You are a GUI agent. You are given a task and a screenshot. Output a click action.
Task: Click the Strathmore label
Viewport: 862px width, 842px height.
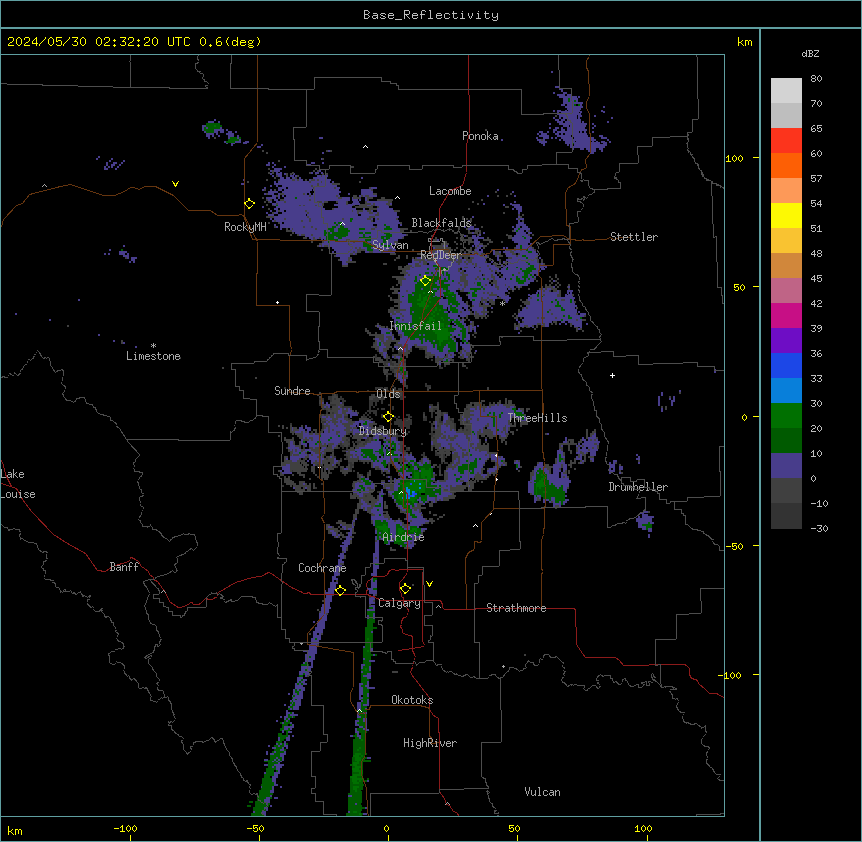(x=516, y=608)
